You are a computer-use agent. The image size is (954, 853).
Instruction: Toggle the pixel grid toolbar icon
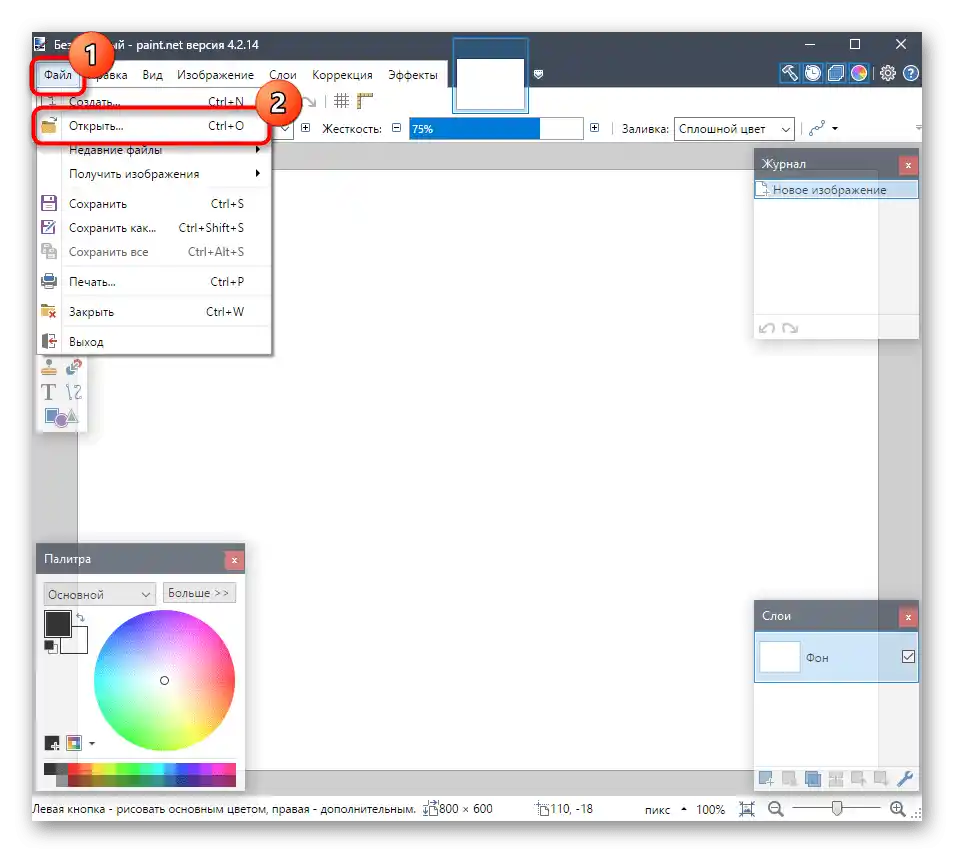click(x=341, y=101)
